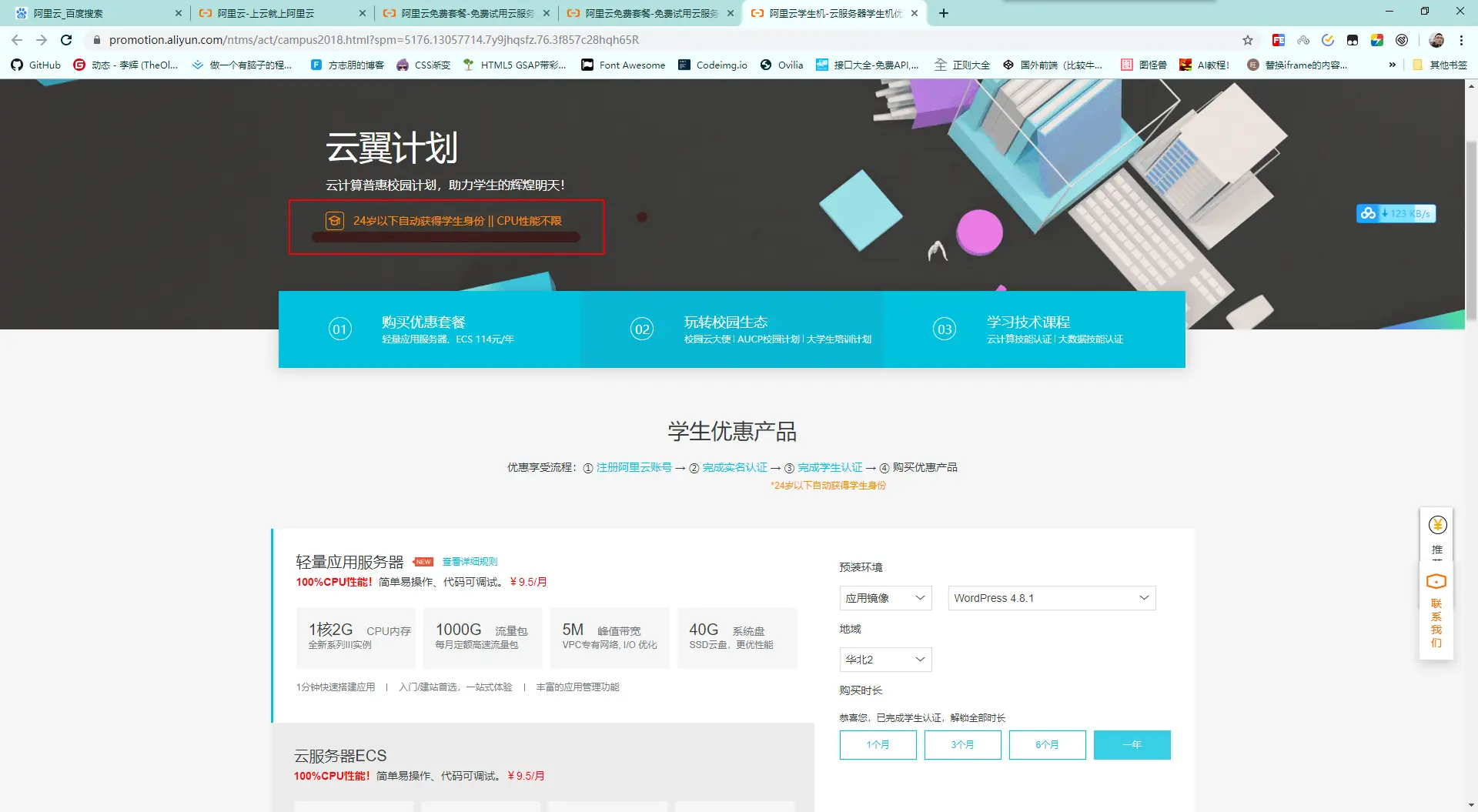The image size is (1478, 812).
Task: Choose the 一年 purchase duration
Action: 1132,745
